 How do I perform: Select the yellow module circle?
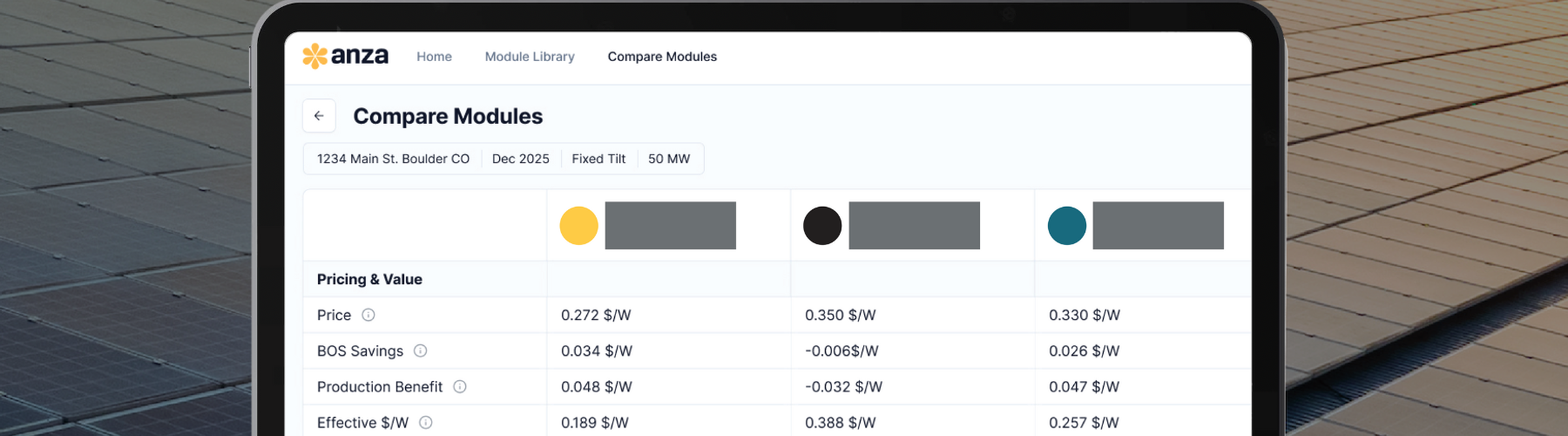coord(578,226)
